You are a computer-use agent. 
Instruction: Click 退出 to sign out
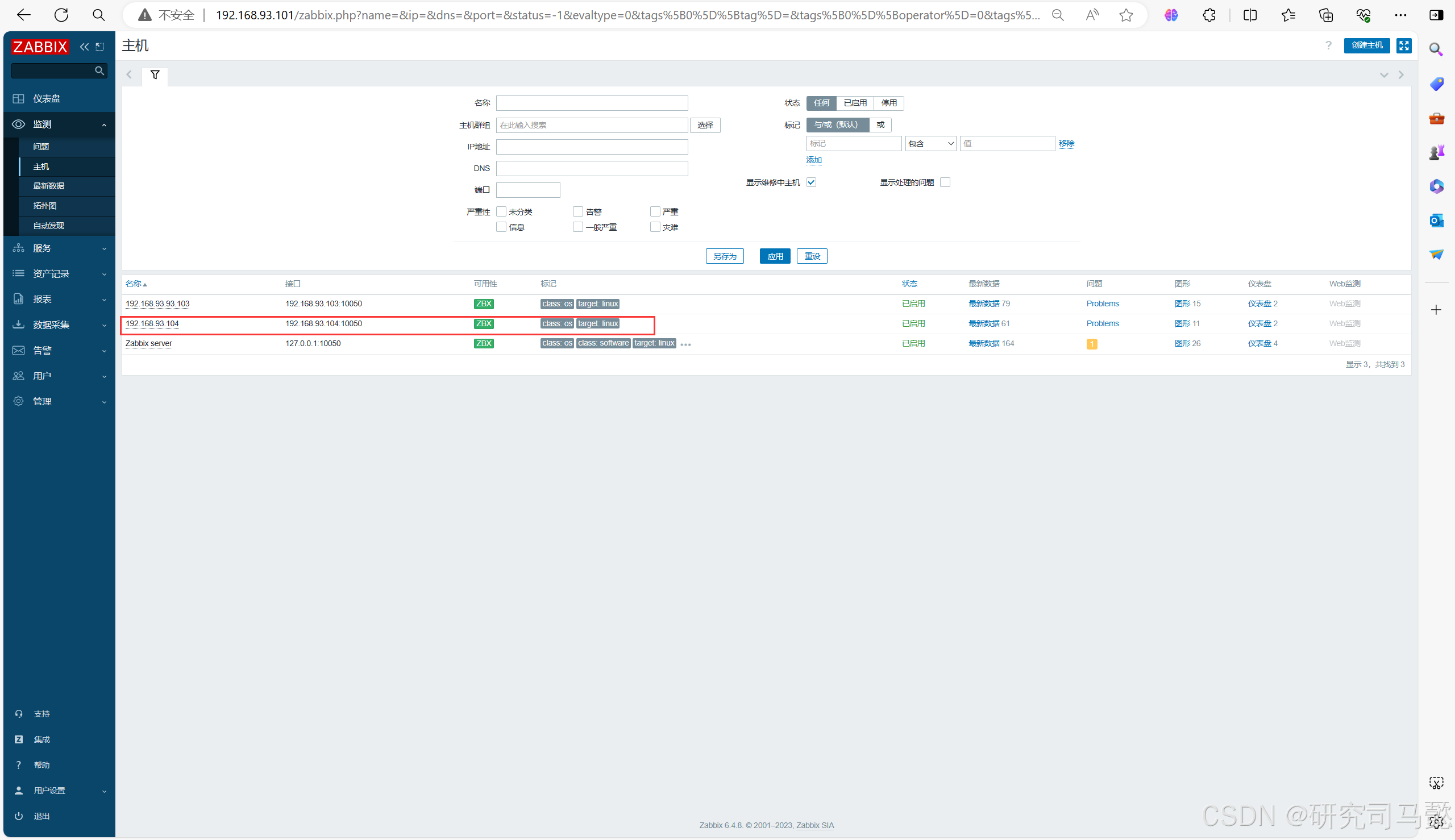click(41, 816)
